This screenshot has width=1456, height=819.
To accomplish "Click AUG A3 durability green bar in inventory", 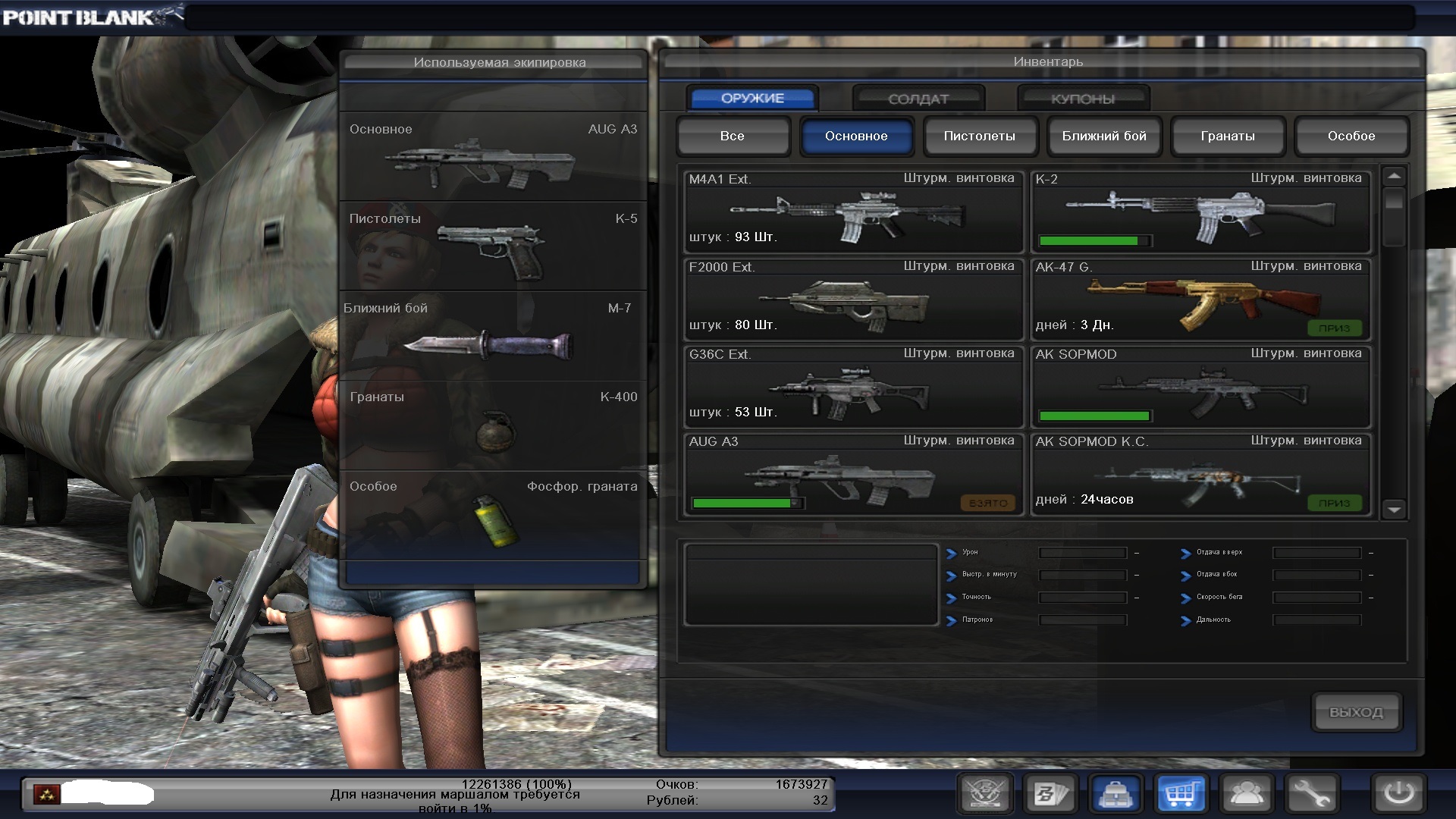I will tap(748, 503).
